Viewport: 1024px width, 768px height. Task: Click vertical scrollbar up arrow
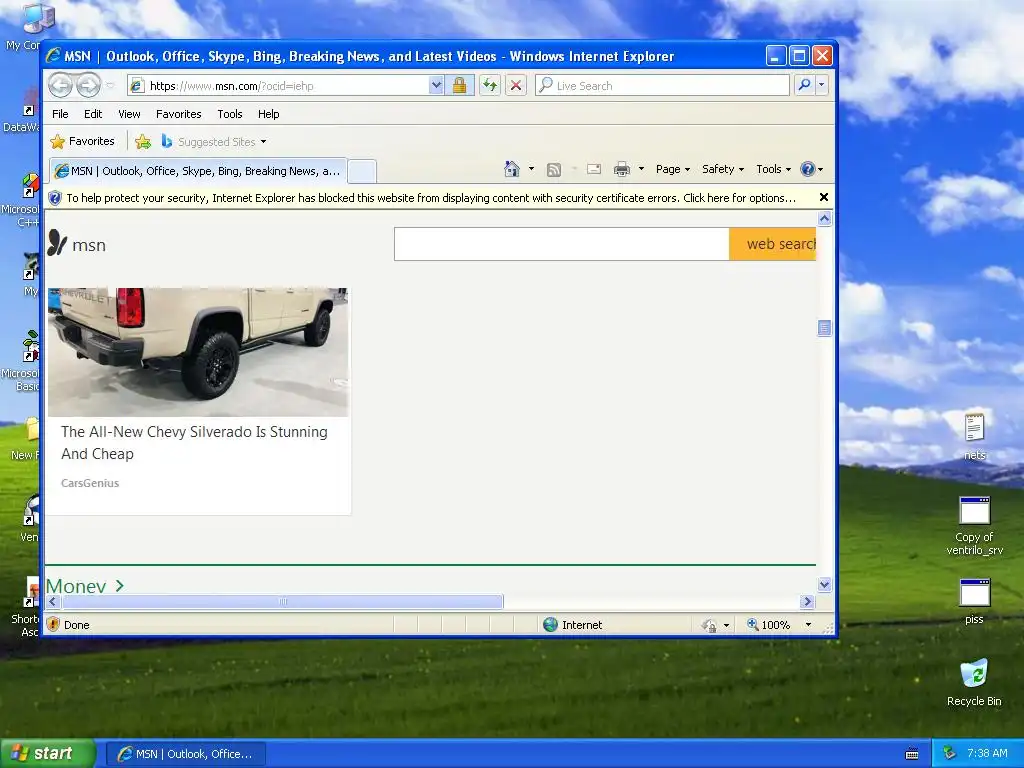824,219
